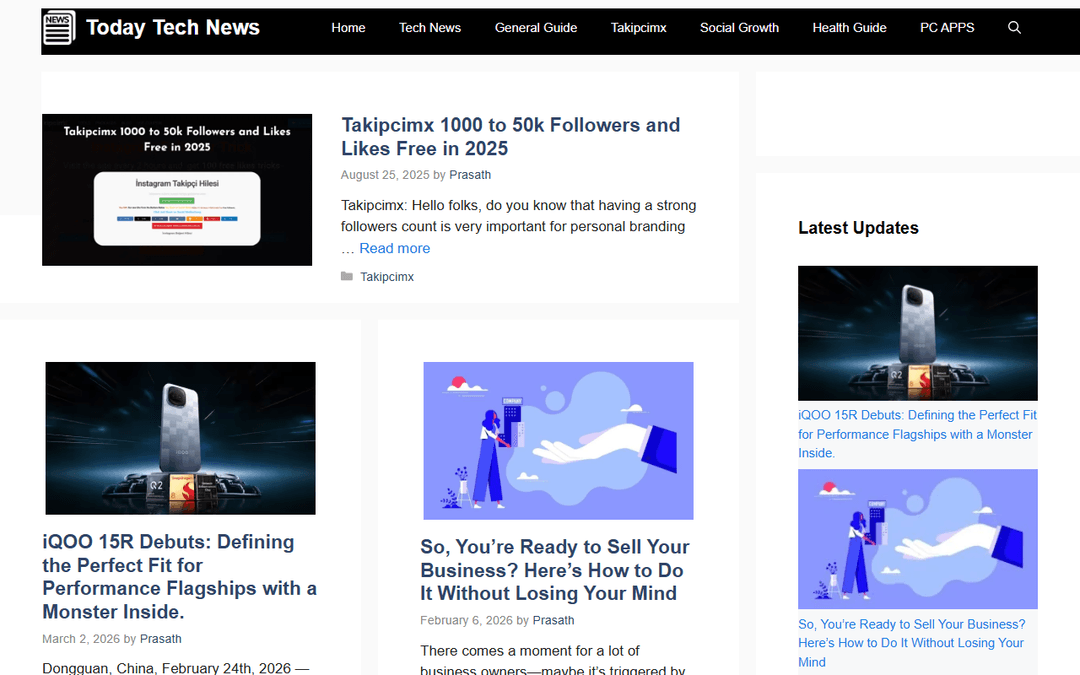Open the PC APPS menu
The width and height of the screenshot is (1080, 675).
coord(947,28)
